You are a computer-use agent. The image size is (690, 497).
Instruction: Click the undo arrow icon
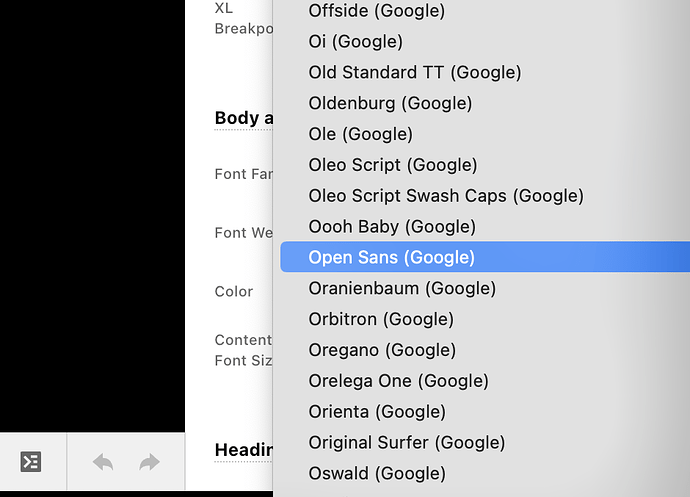(103, 462)
